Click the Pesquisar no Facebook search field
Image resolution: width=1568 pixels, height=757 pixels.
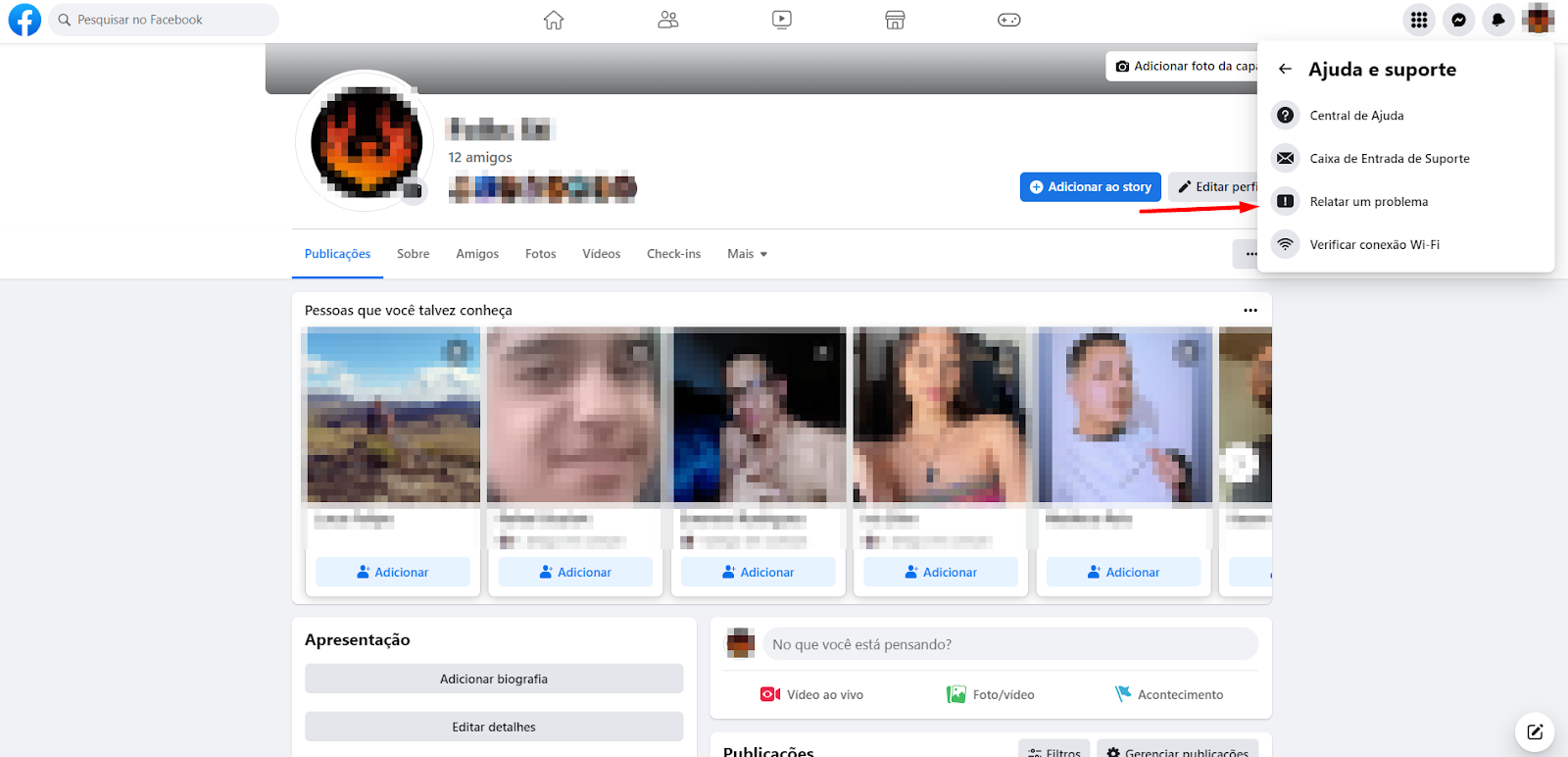164,20
